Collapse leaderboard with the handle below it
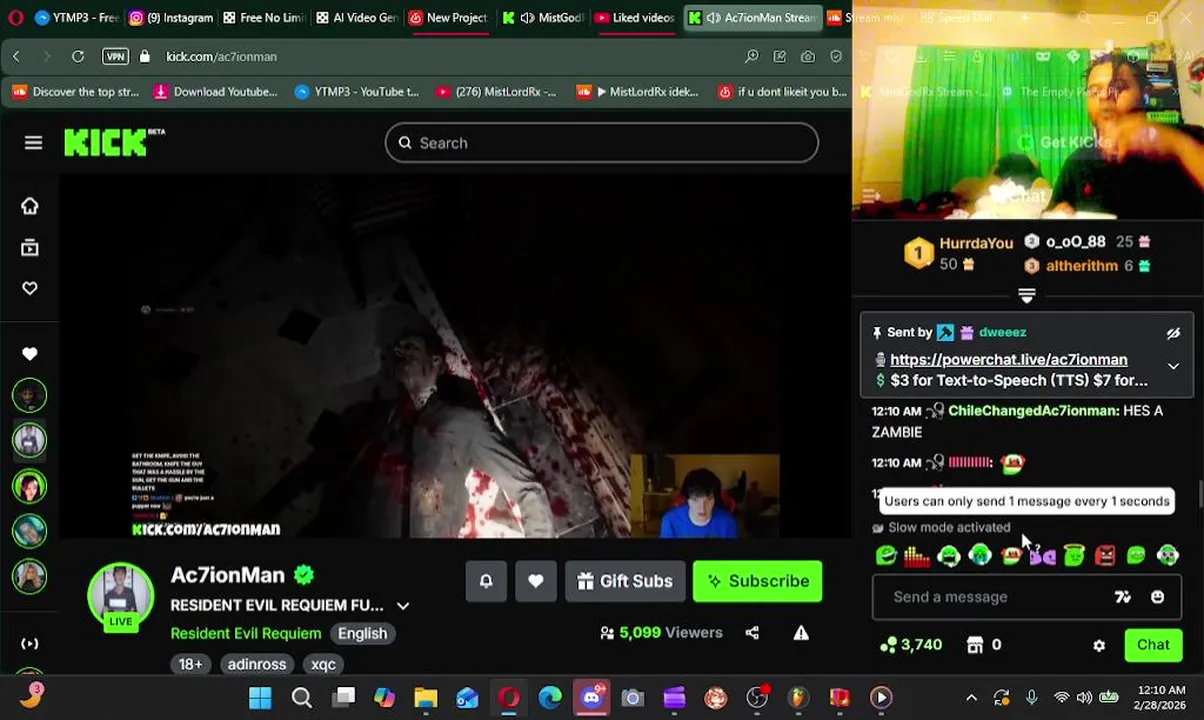Viewport: 1204px width, 720px height. [1026, 295]
